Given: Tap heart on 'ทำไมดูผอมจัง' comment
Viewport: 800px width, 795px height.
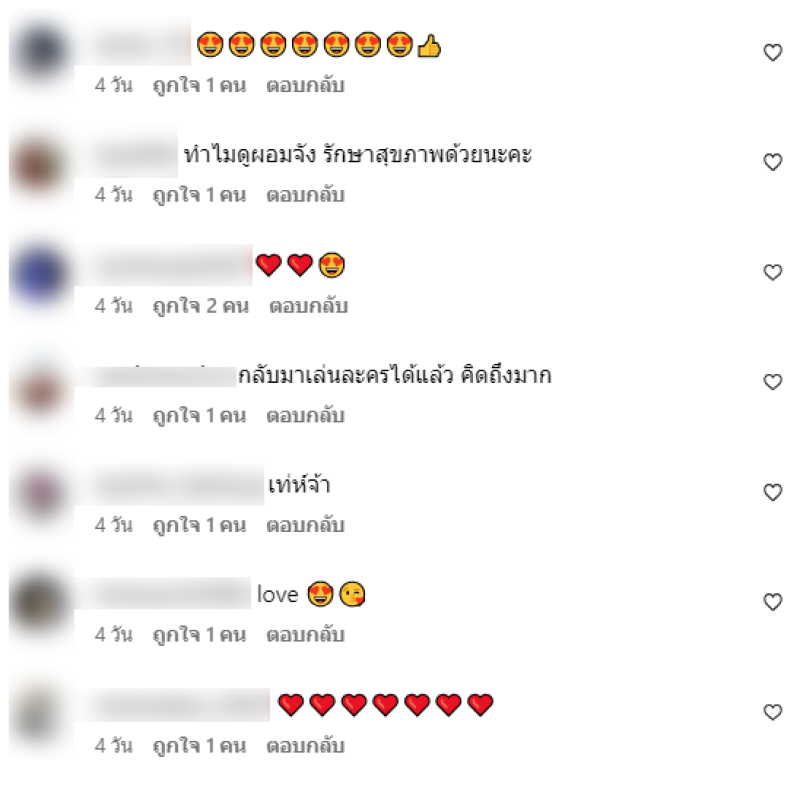Looking at the screenshot, I should [x=772, y=162].
